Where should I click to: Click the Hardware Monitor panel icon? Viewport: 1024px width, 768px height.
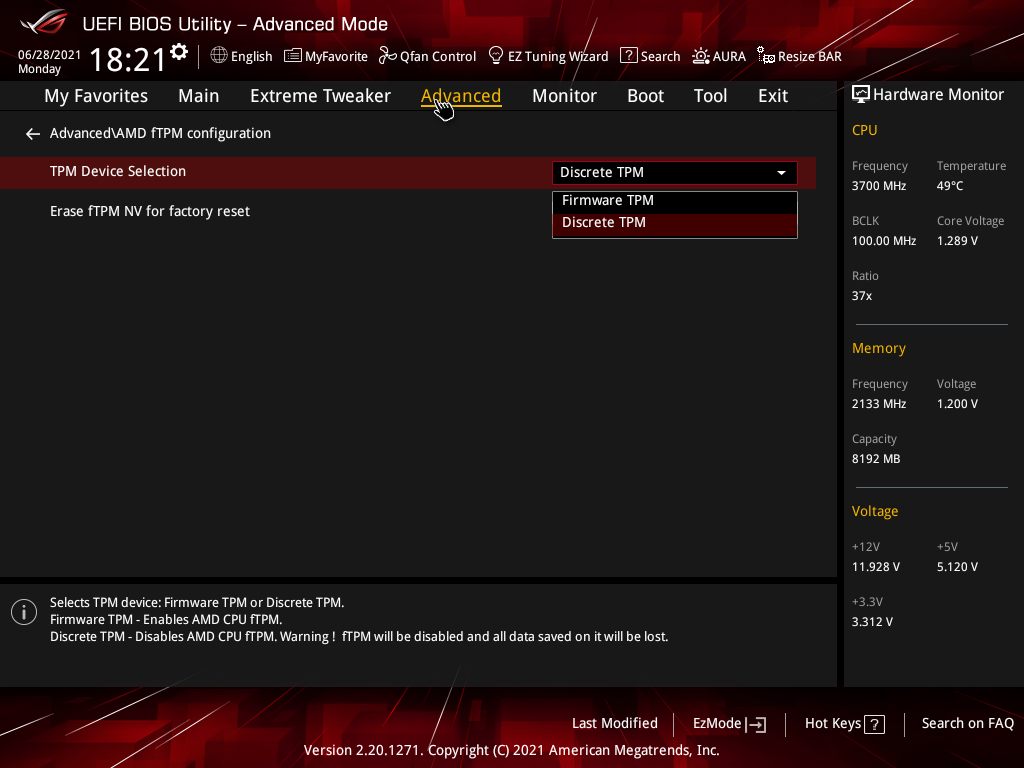[x=861, y=94]
